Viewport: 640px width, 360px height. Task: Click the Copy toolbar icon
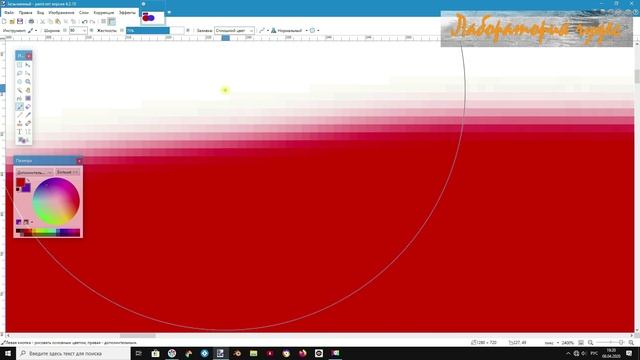pyautogui.click(x=50, y=21)
